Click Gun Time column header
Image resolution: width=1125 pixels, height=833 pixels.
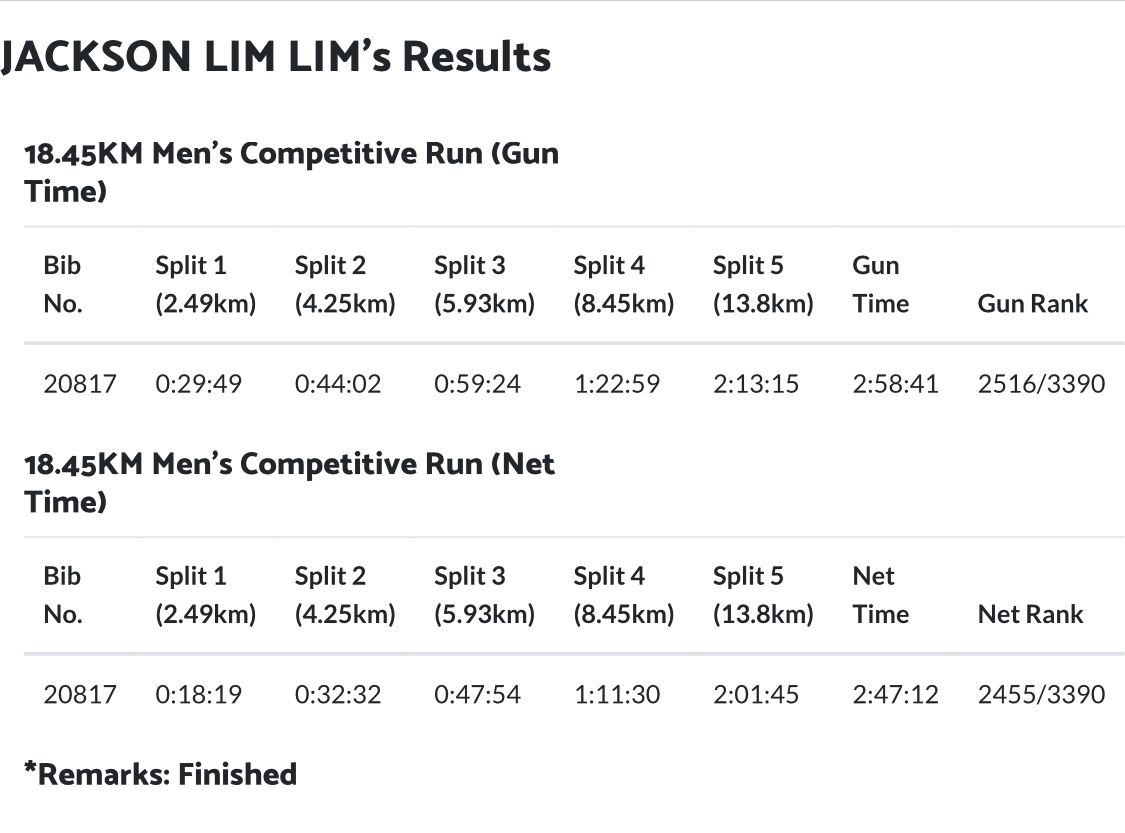coord(880,284)
